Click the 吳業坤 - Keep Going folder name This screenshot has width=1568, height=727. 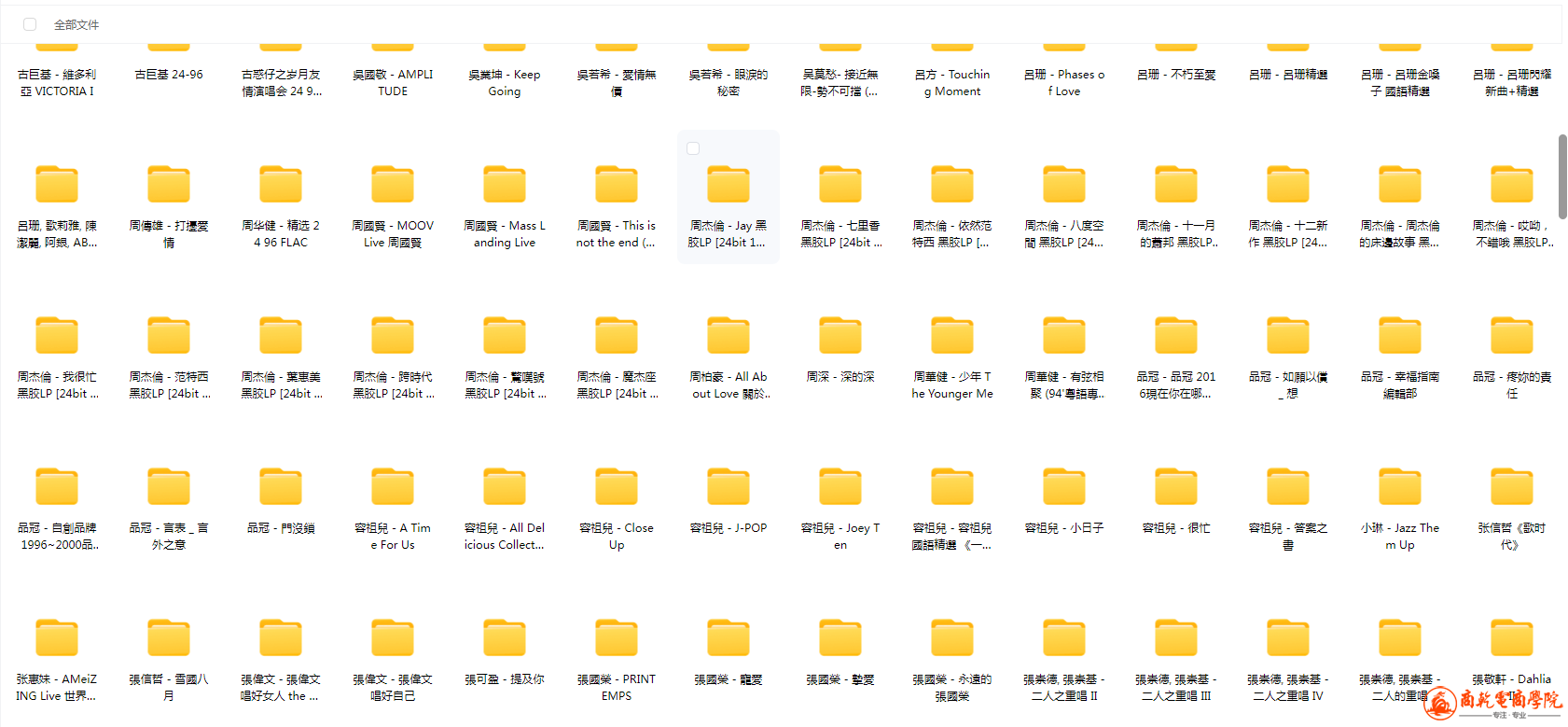[505, 83]
